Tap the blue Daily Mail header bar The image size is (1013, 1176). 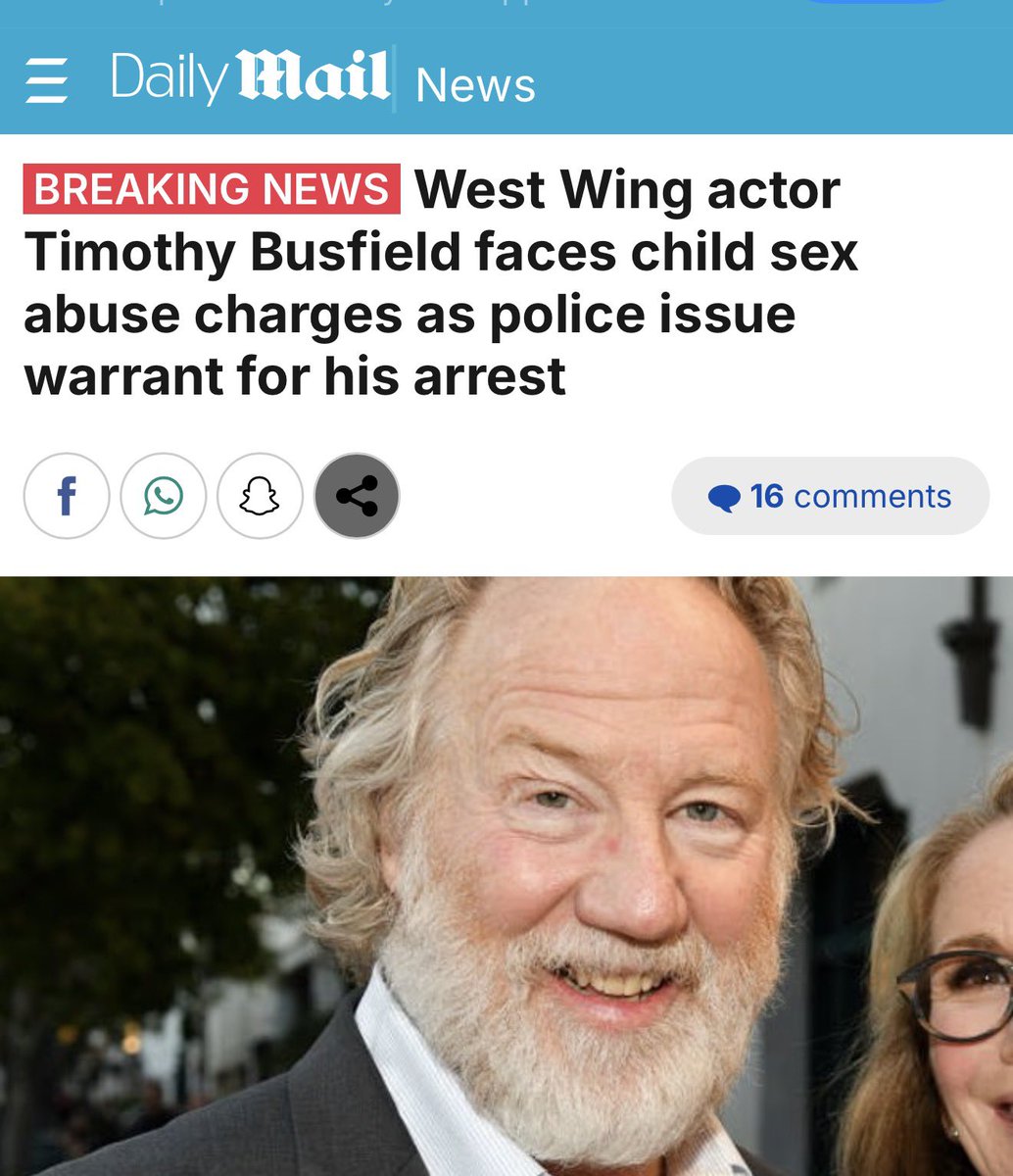point(506,80)
